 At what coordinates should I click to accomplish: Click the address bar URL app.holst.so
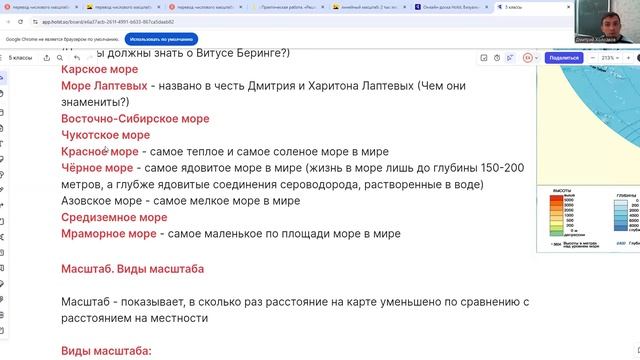click(108, 22)
